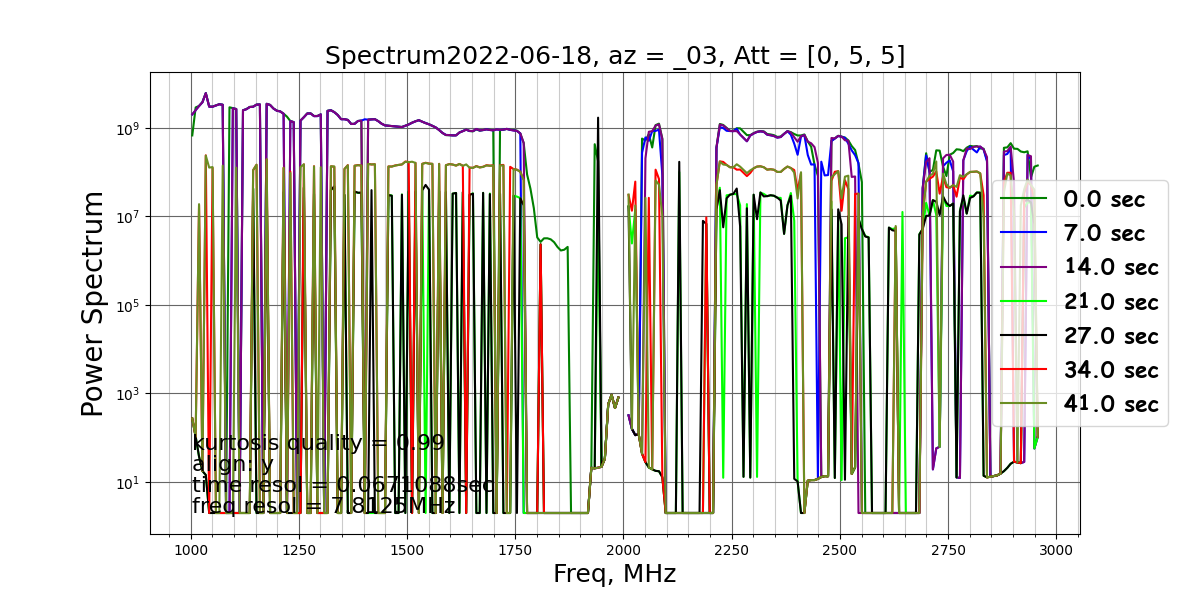
Task: Select the 41.0 sec legend label
Action: [x=1111, y=403]
